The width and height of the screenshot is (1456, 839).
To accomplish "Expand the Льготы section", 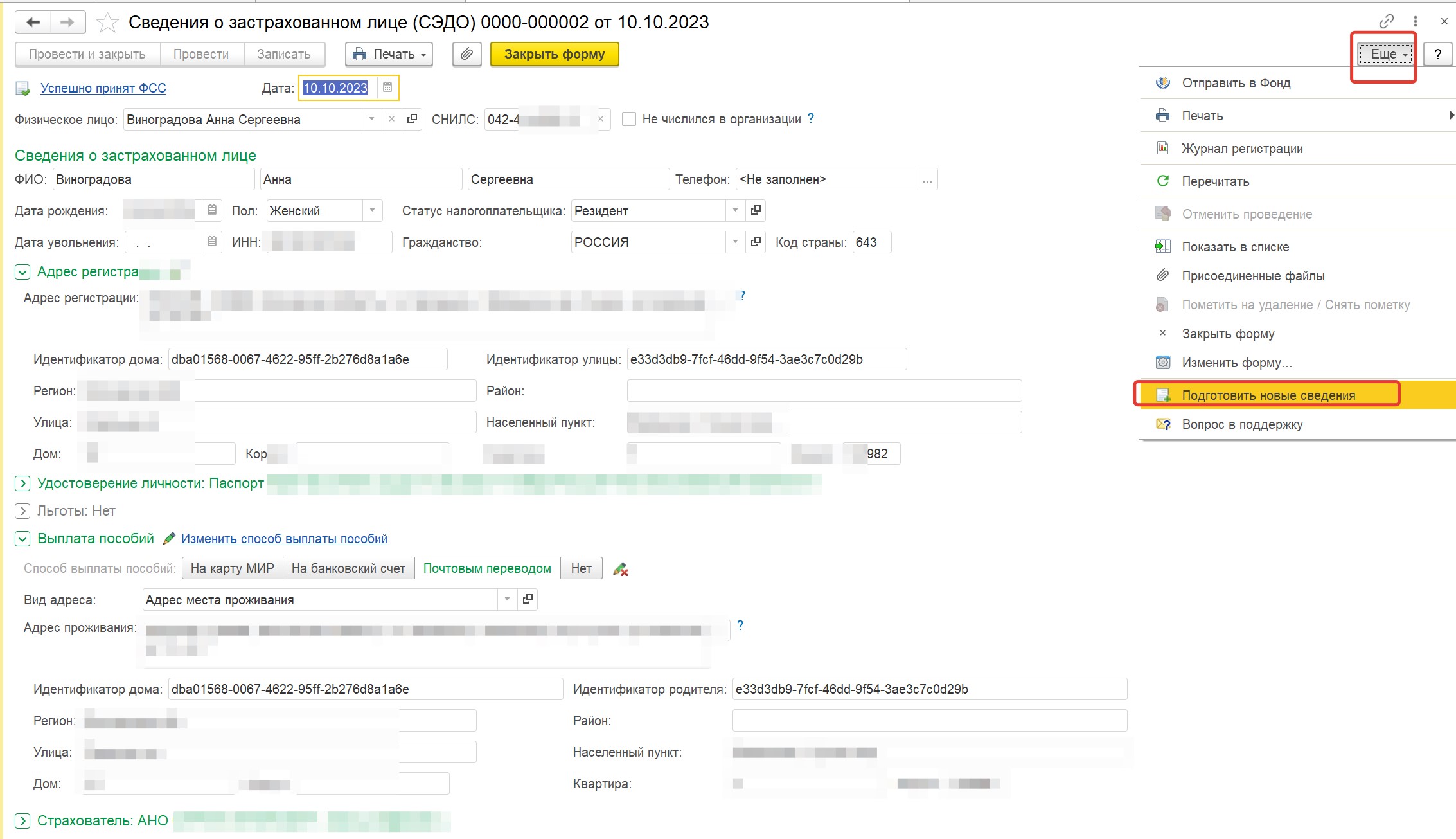I will [22, 511].
